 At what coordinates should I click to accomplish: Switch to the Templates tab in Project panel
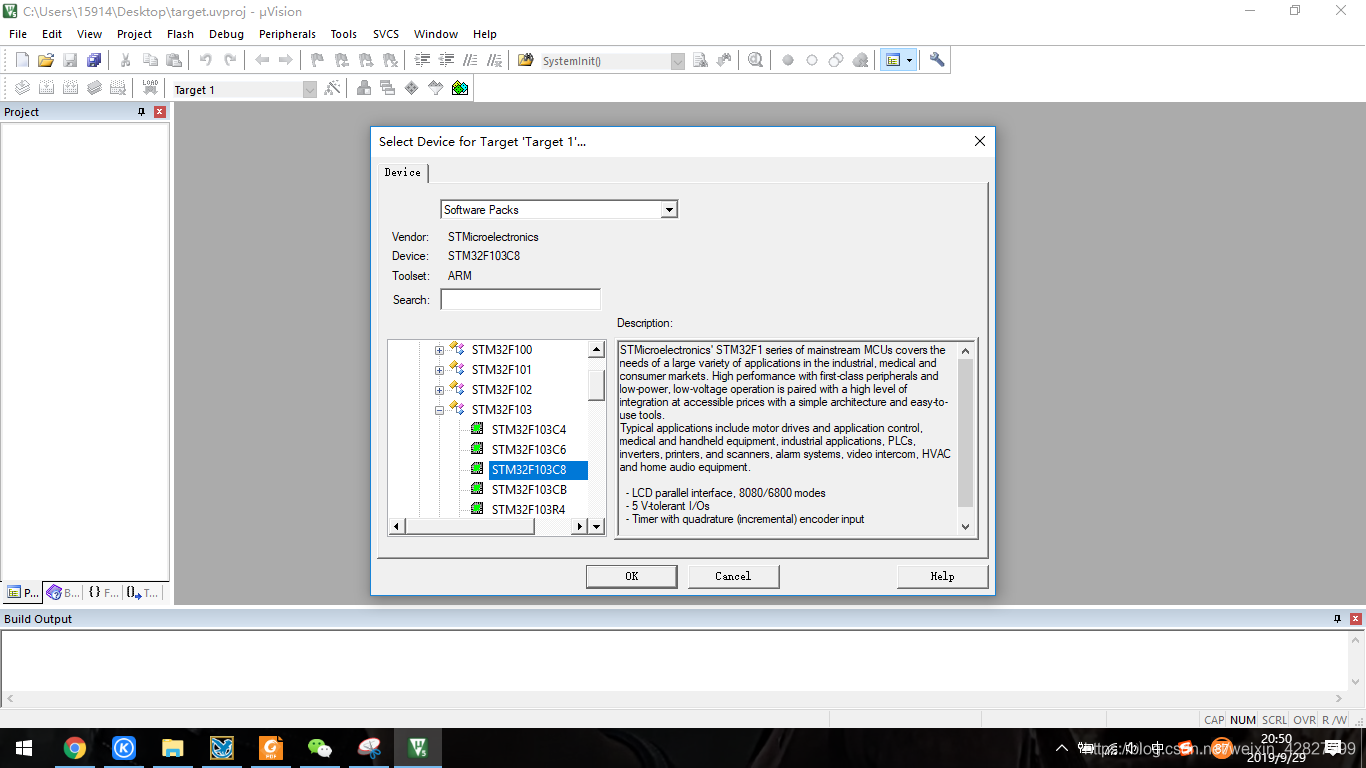142,592
